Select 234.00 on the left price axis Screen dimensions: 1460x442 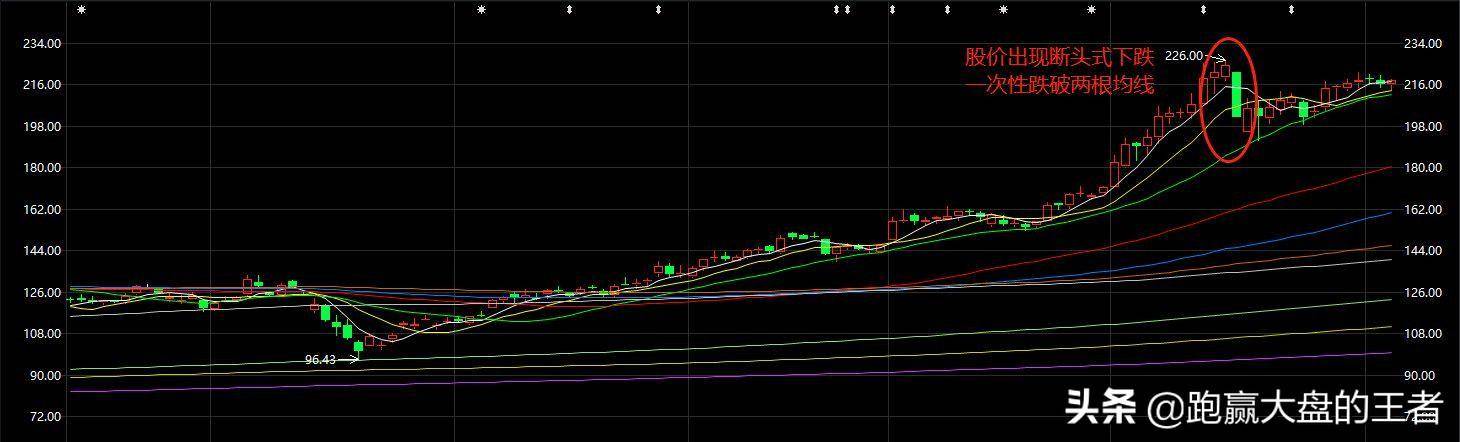[x=42, y=44]
